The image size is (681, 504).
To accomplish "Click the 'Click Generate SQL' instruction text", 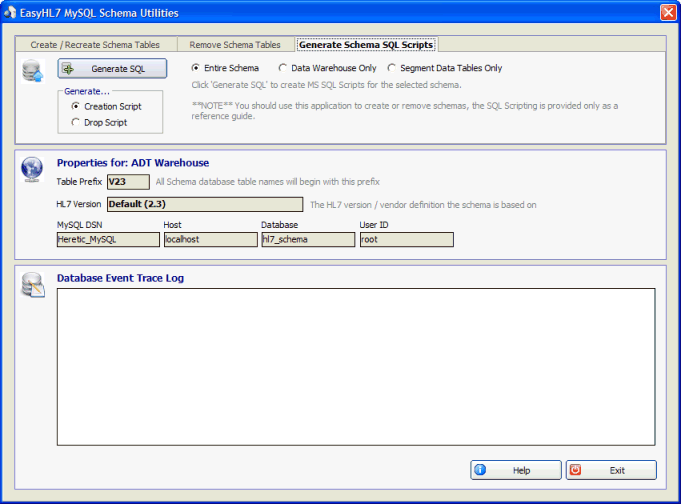I will (x=327, y=85).
